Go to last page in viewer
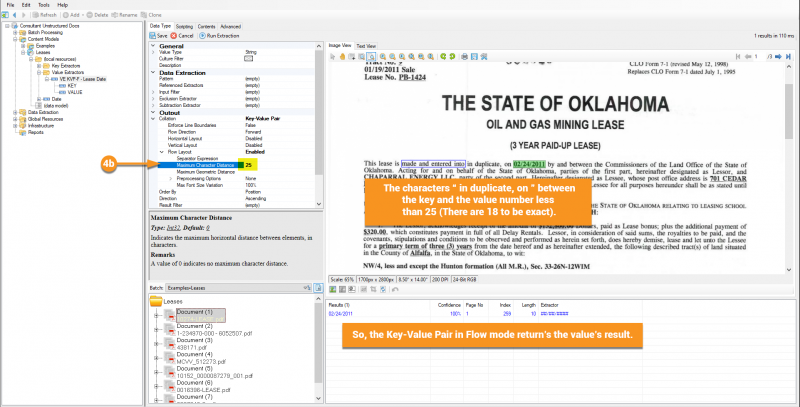 point(788,57)
